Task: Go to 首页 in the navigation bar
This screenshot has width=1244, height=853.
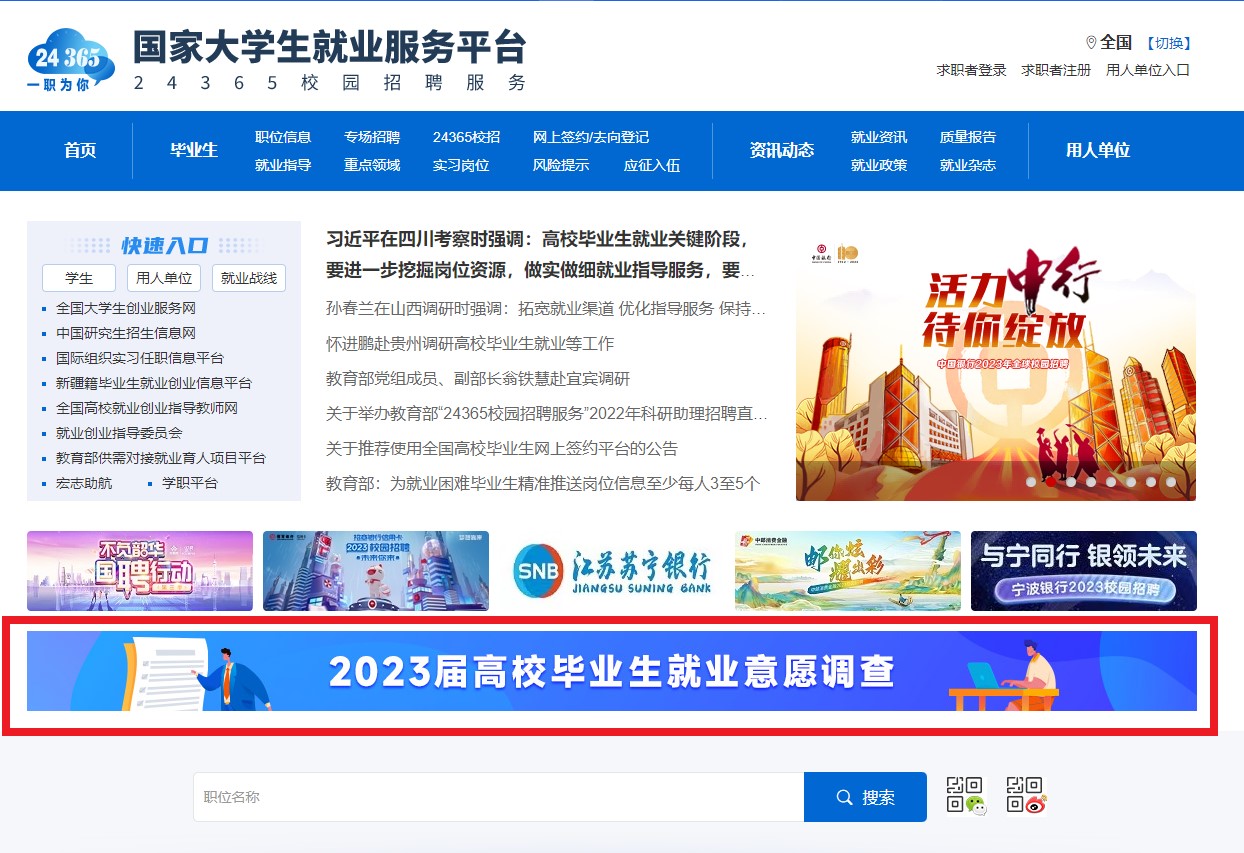Action: [x=80, y=150]
